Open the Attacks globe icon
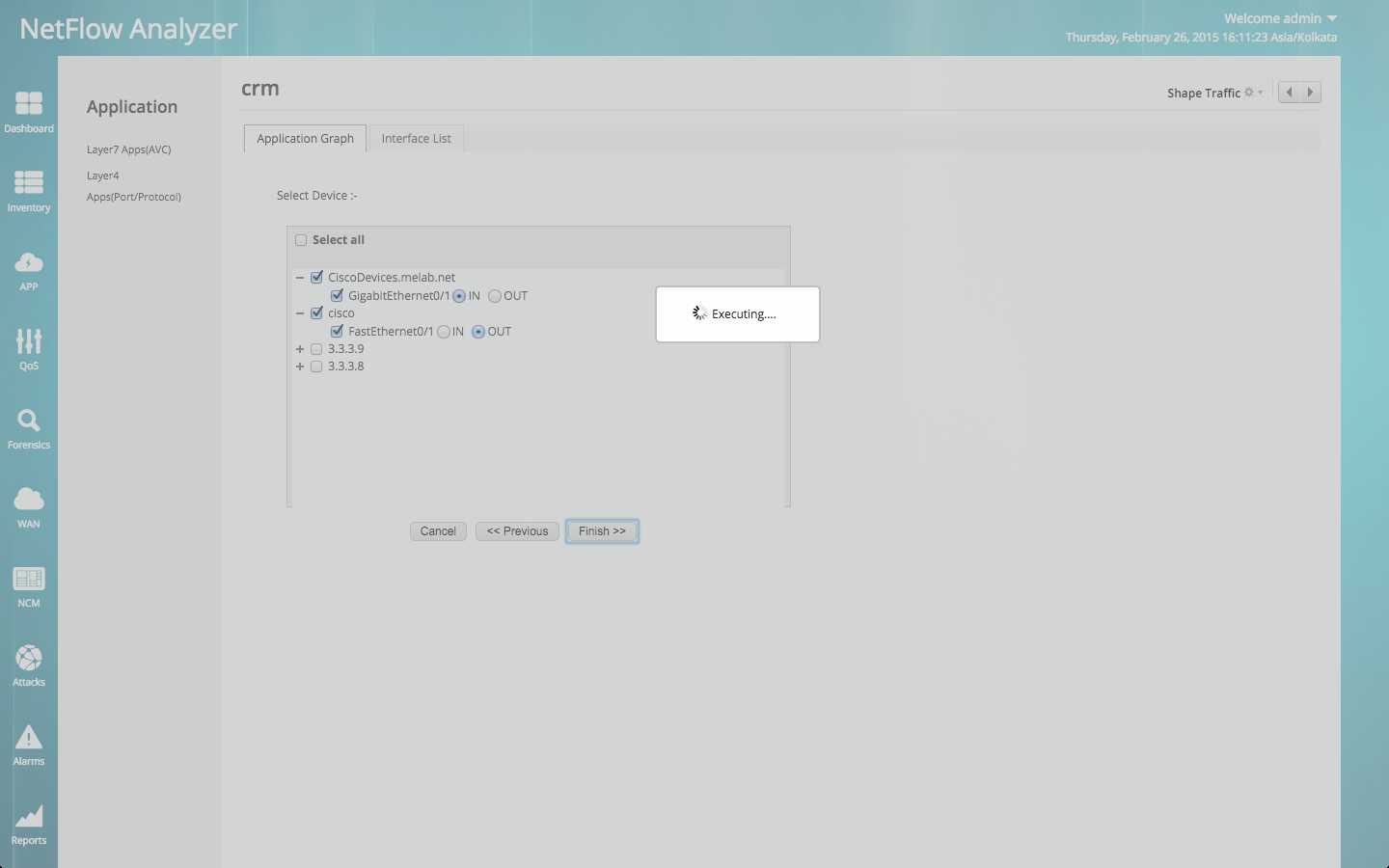This screenshot has width=1389, height=868. [29, 657]
